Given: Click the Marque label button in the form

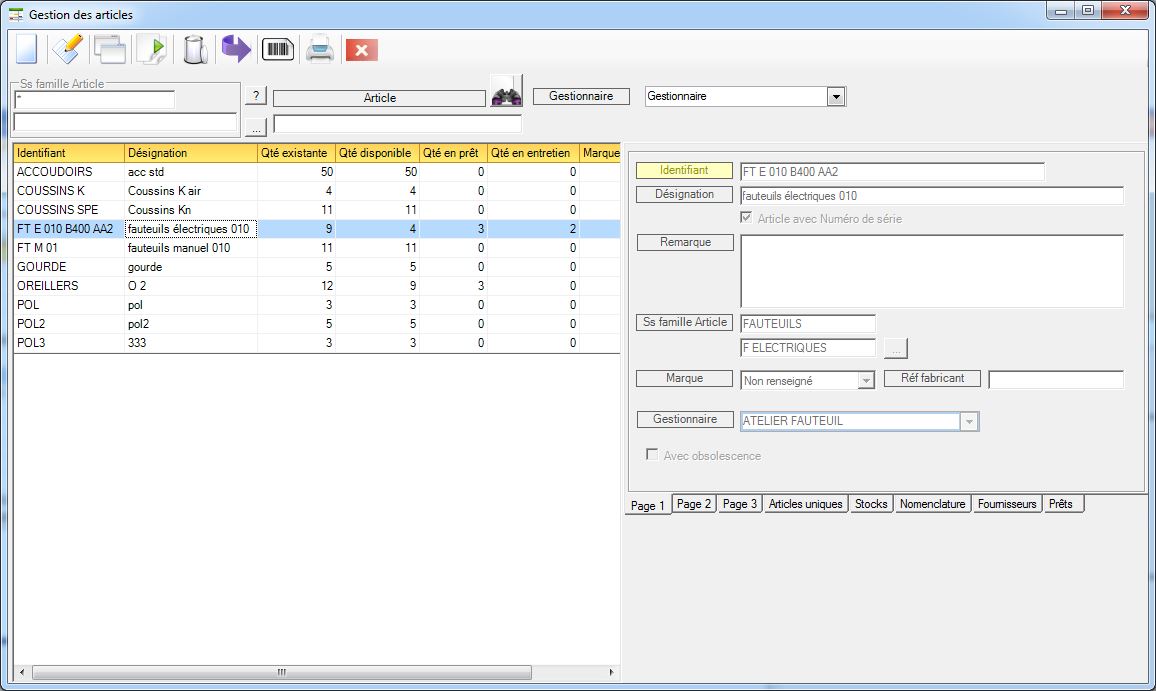Looking at the screenshot, I should pos(684,378).
